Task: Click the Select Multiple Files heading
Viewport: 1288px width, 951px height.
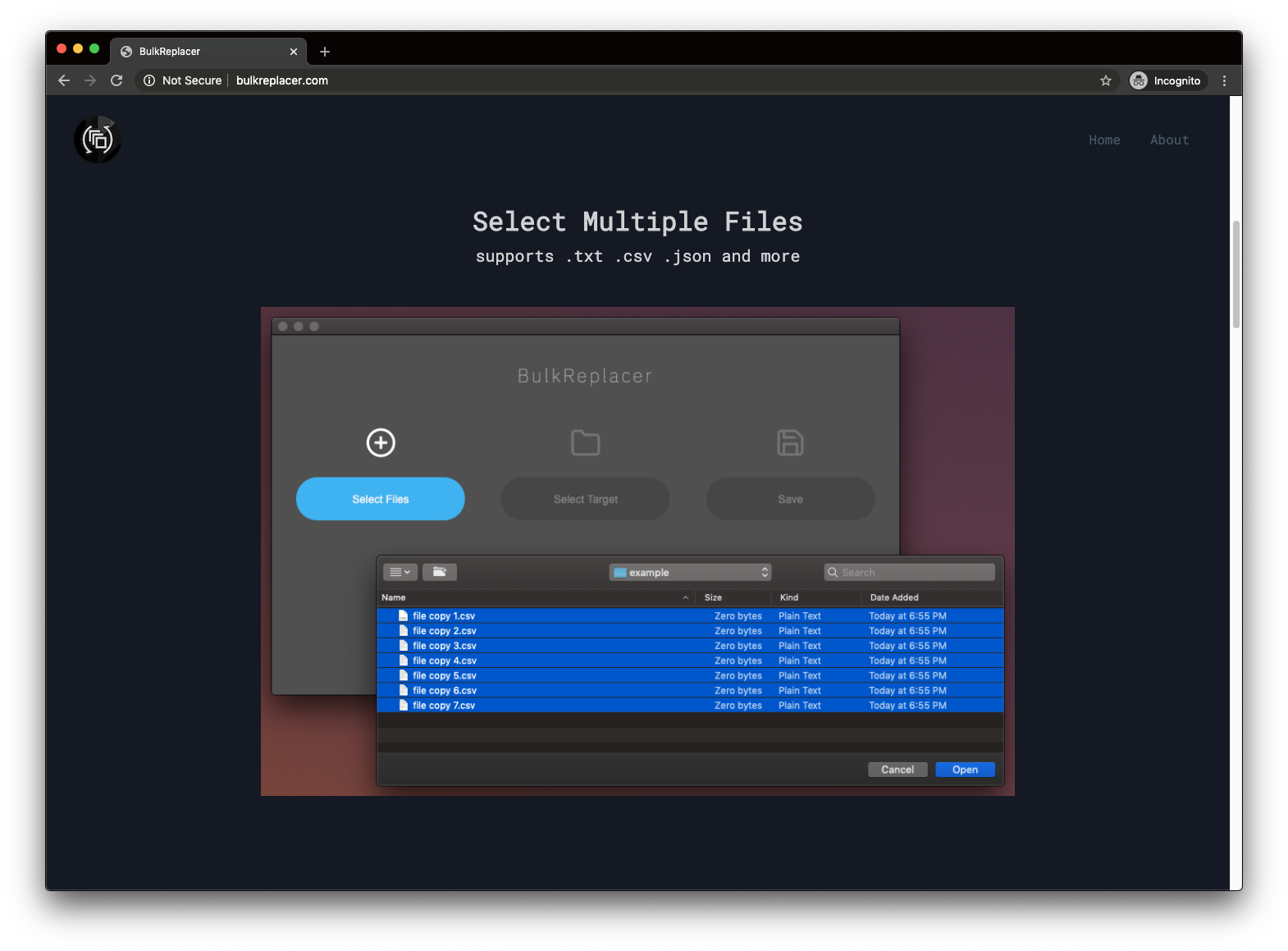Action: point(637,222)
